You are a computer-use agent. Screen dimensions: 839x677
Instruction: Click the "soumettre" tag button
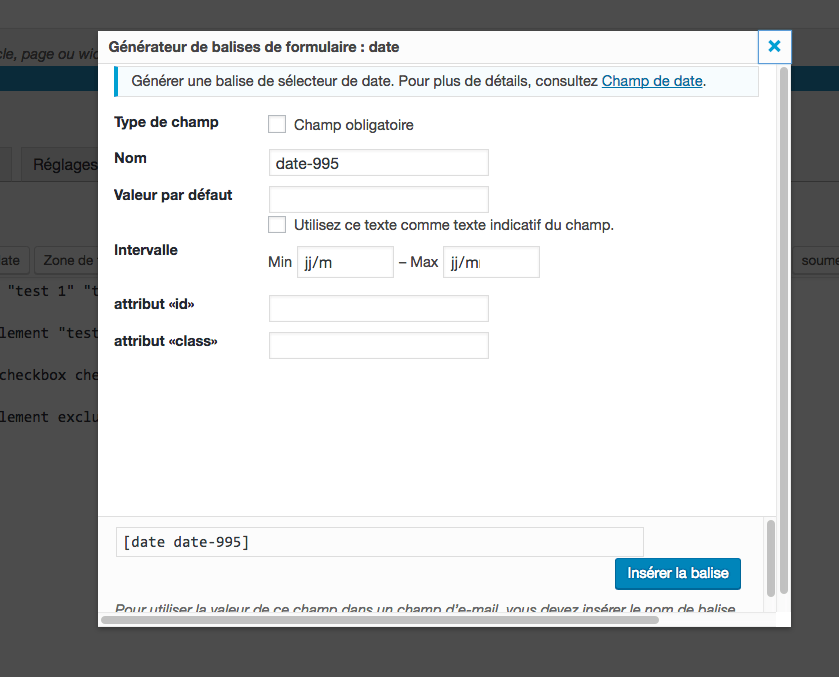[x=818, y=260]
